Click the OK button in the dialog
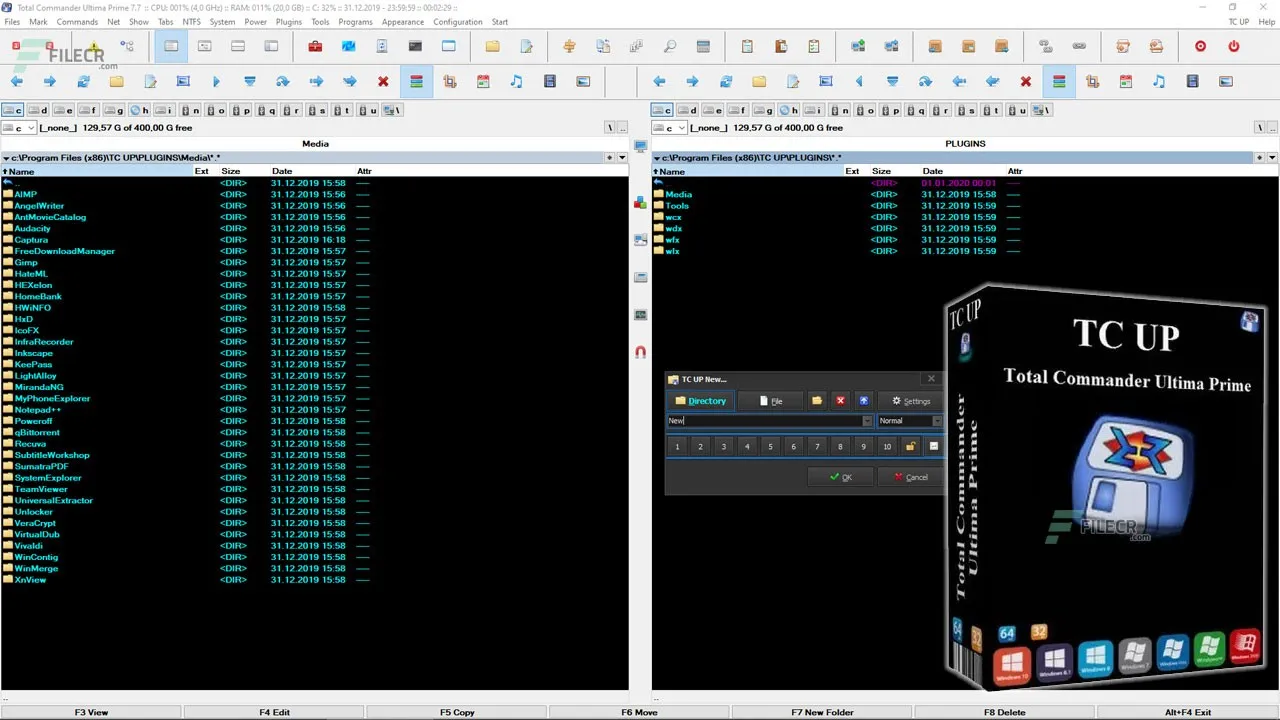The height and width of the screenshot is (720, 1280). point(841,477)
